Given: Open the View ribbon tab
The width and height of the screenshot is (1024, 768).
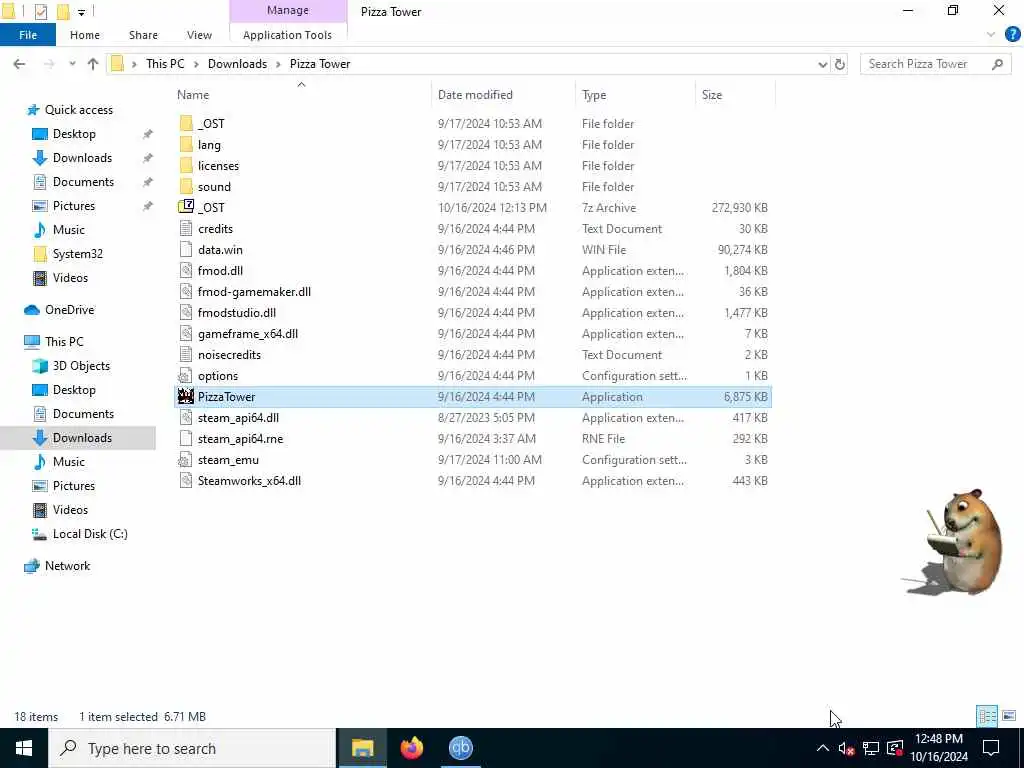Looking at the screenshot, I should tap(199, 35).
